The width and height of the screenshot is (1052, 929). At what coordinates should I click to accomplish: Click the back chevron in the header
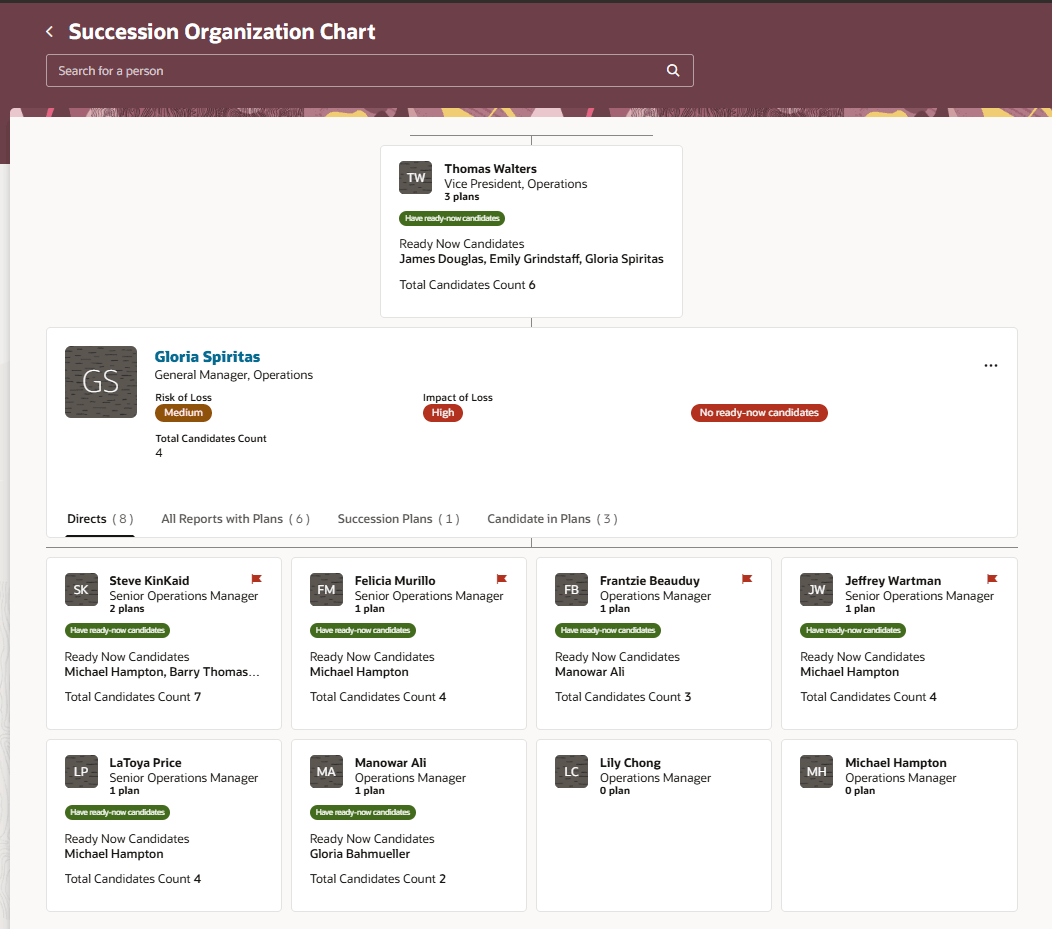[x=49, y=31]
